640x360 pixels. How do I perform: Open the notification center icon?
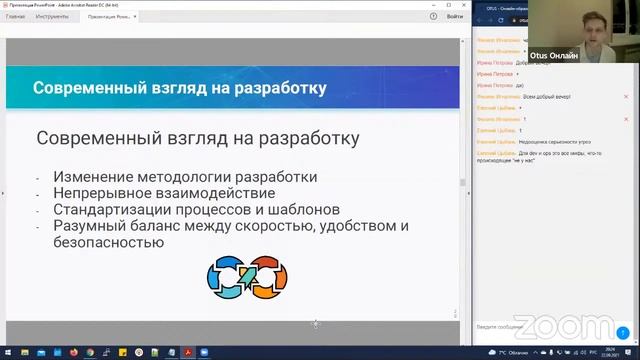(628, 352)
